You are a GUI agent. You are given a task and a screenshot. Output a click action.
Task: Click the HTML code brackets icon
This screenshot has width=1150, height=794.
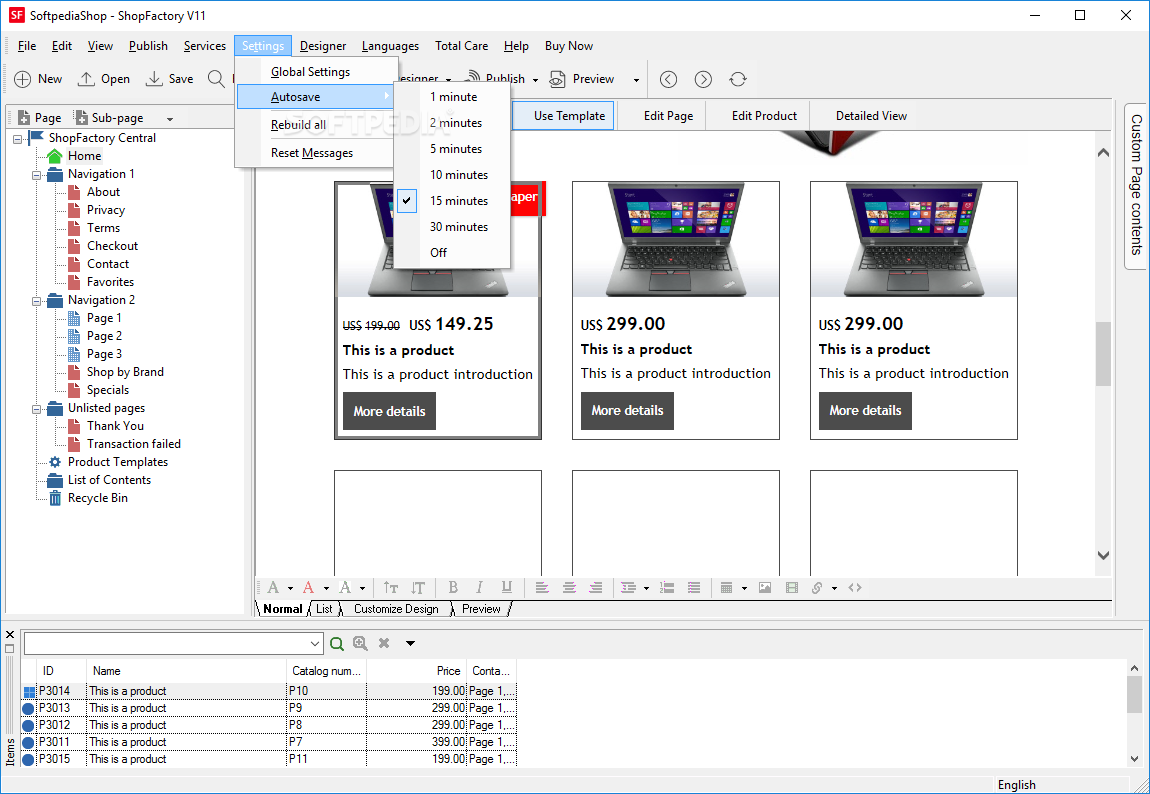[855, 587]
